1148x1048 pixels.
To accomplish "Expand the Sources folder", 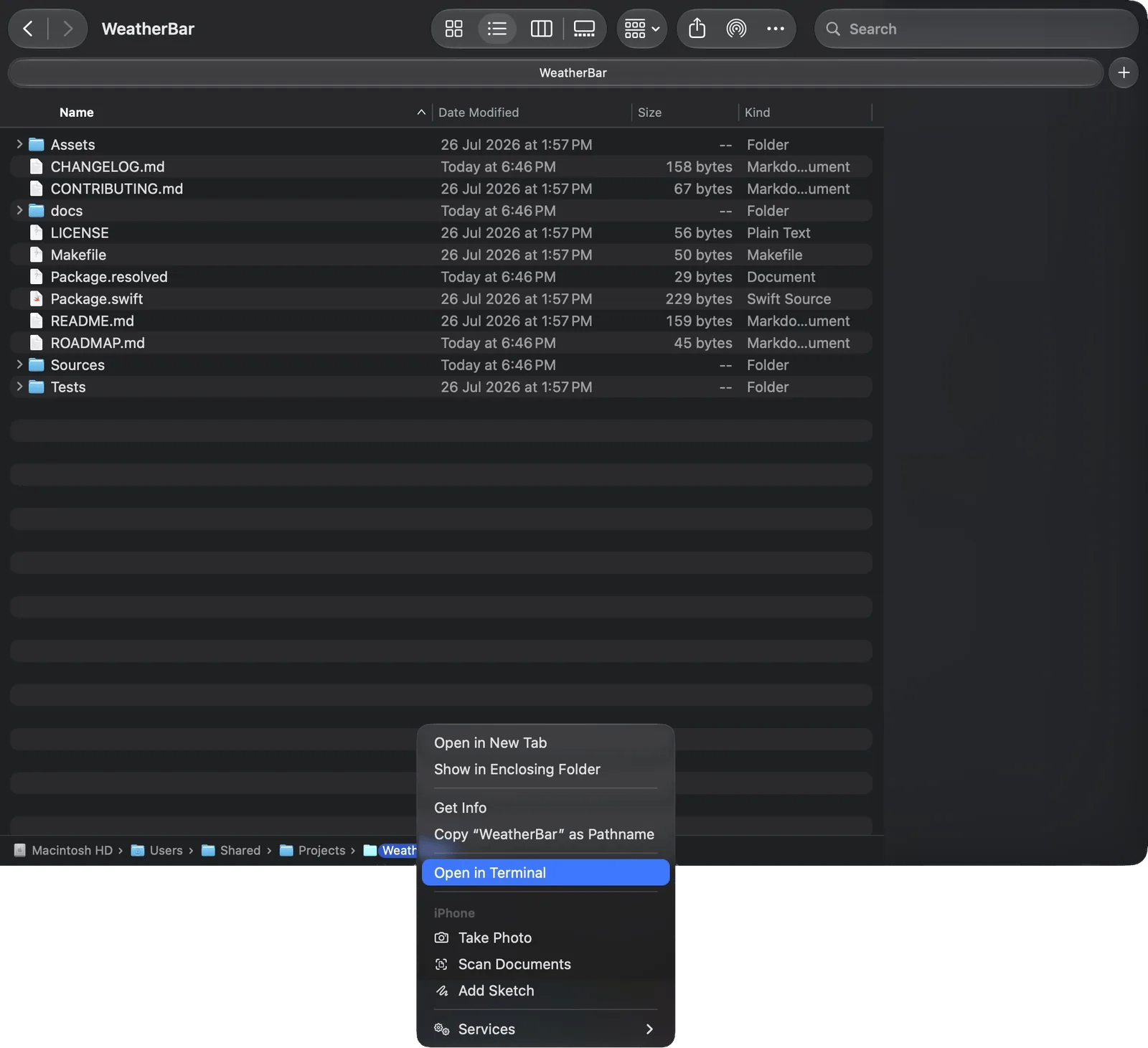I will 19,364.
